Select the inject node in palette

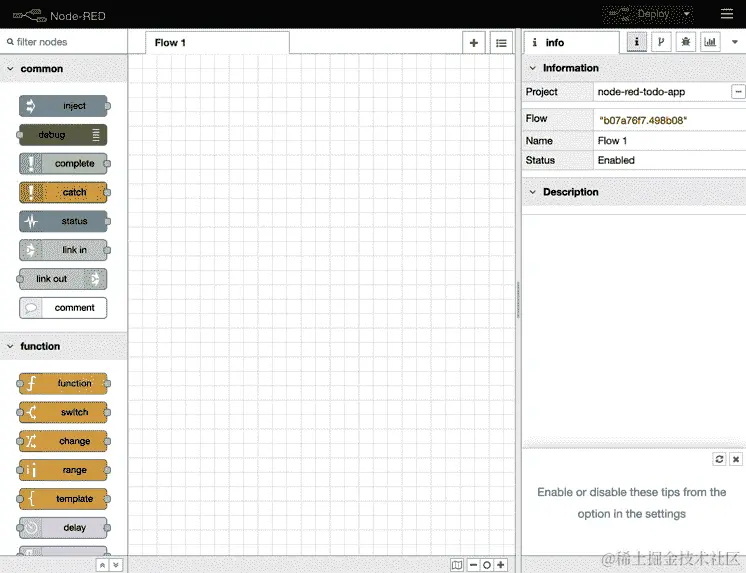63,106
